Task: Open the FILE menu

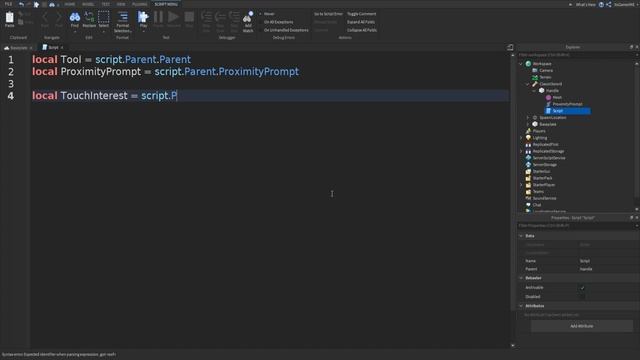Action: coord(8,4)
